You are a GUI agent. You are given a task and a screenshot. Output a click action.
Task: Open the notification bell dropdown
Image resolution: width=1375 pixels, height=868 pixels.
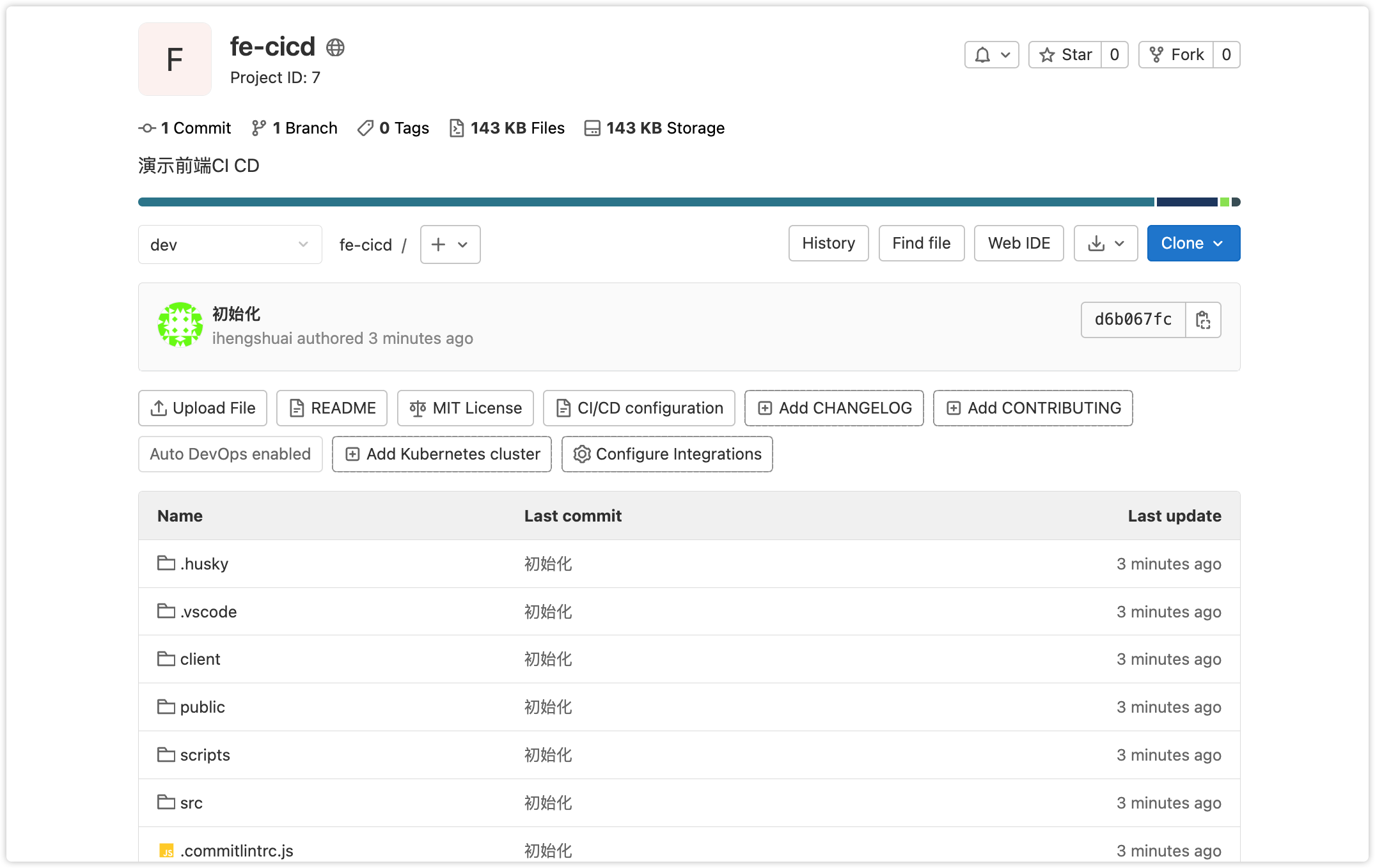pos(991,55)
